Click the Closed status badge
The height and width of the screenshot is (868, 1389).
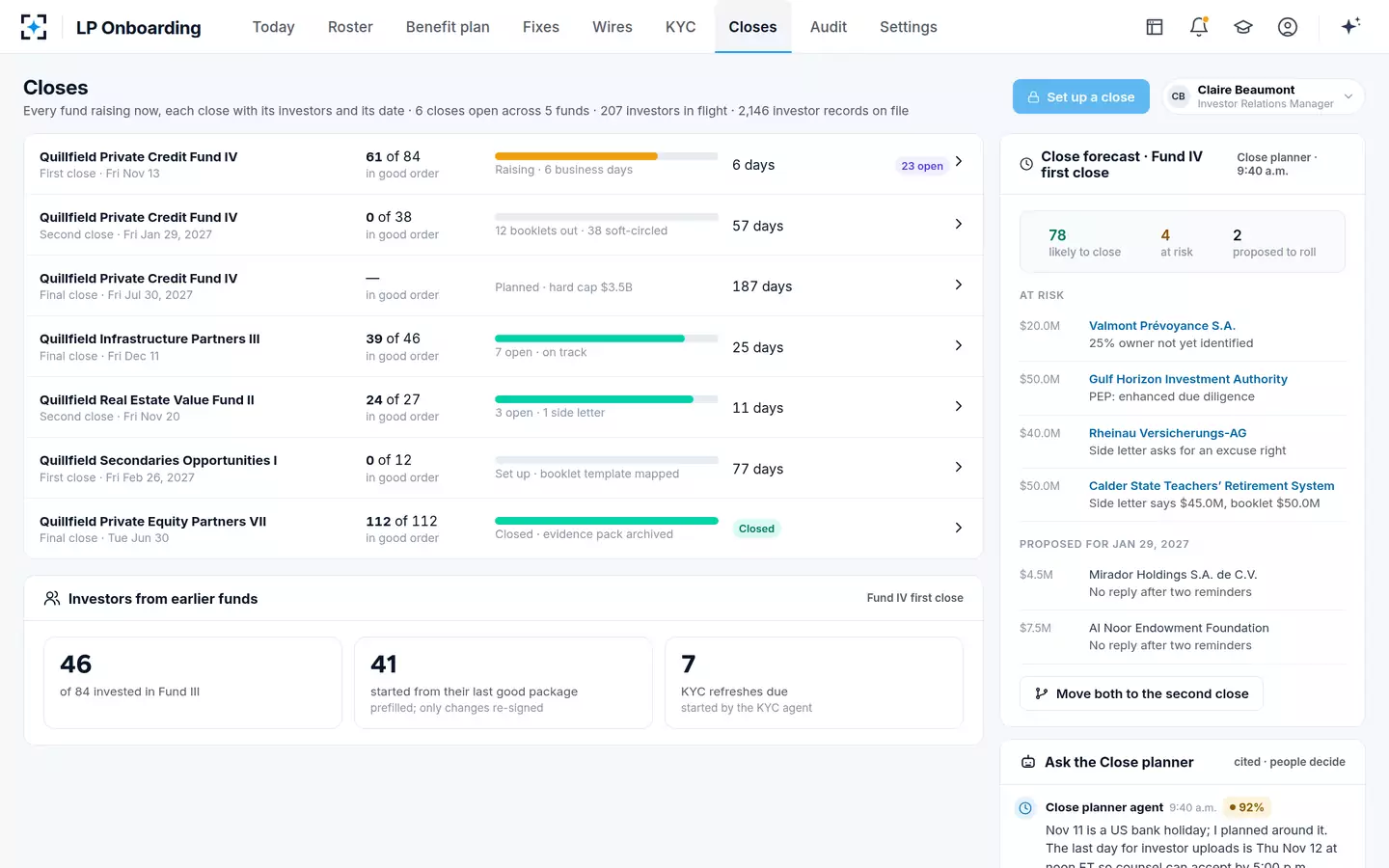(x=757, y=529)
